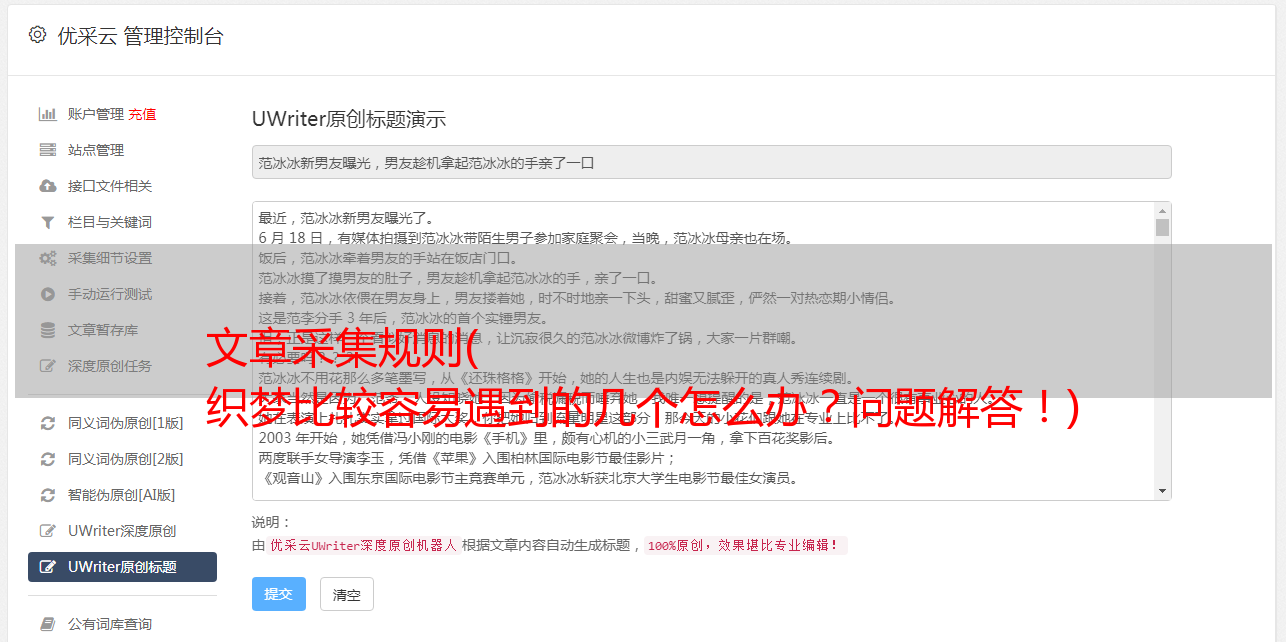
Task: Click the line beginning 《观音山》入围东京国际电影节
Action: (x=528, y=478)
